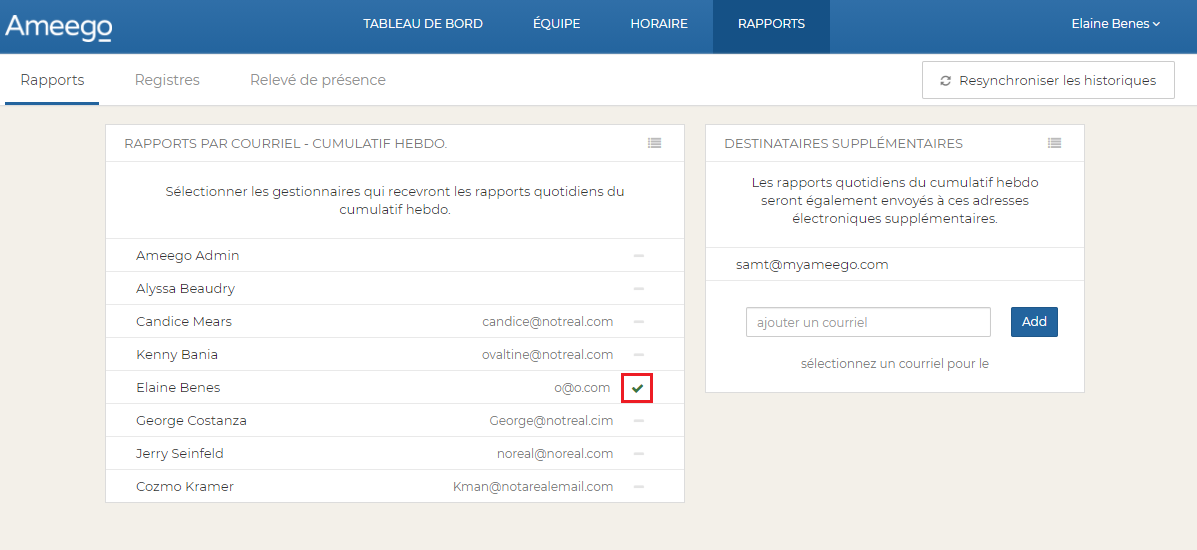Image resolution: width=1197 pixels, height=550 pixels.
Task: Enable weekly report for Ameego Admin
Action: click(638, 256)
